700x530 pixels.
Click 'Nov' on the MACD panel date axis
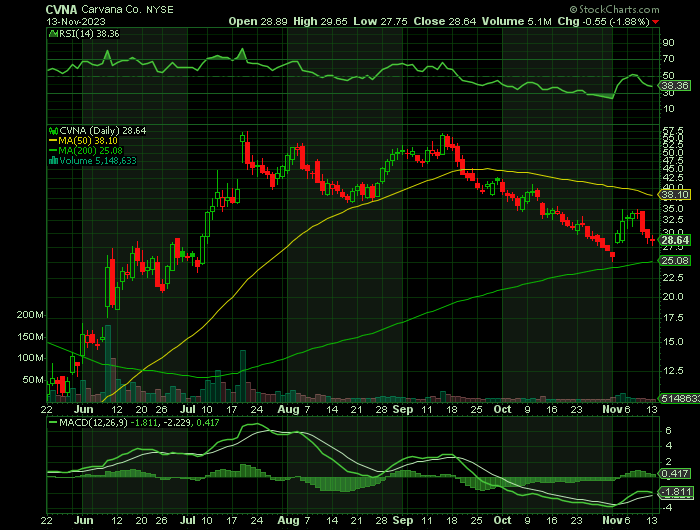coord(611,520)
